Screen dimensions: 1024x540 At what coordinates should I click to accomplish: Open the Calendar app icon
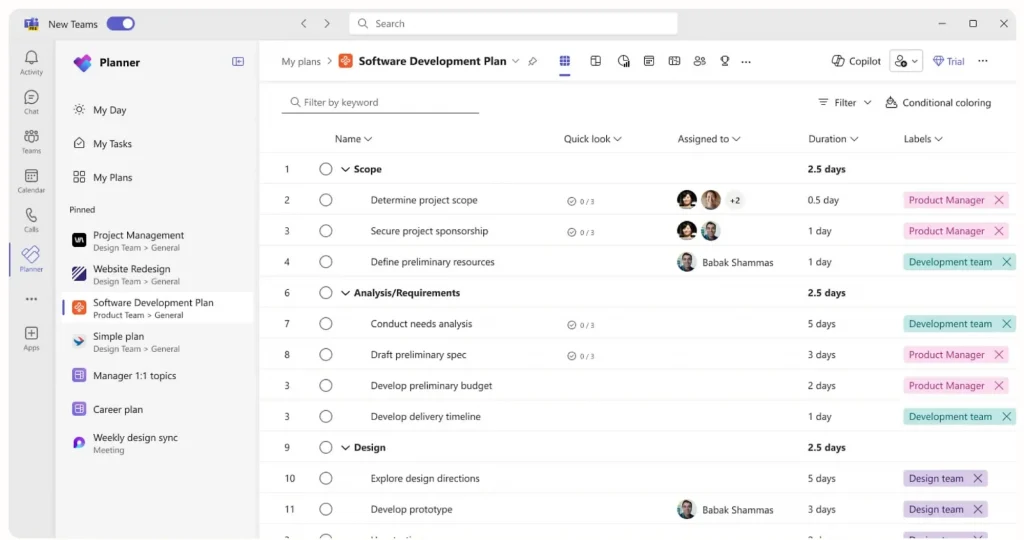[x=31, y=180]
